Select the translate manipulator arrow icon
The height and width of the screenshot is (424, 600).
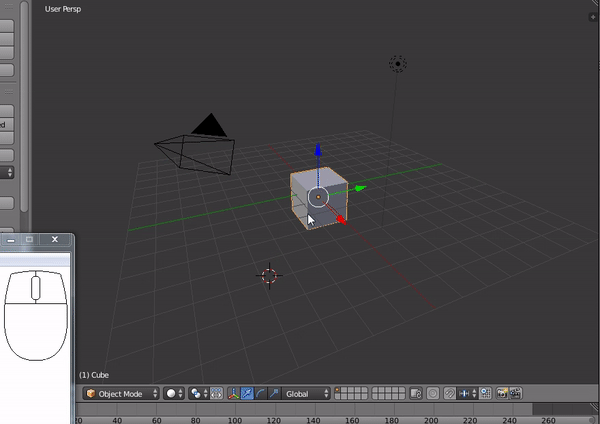click(x=247, y=394)
